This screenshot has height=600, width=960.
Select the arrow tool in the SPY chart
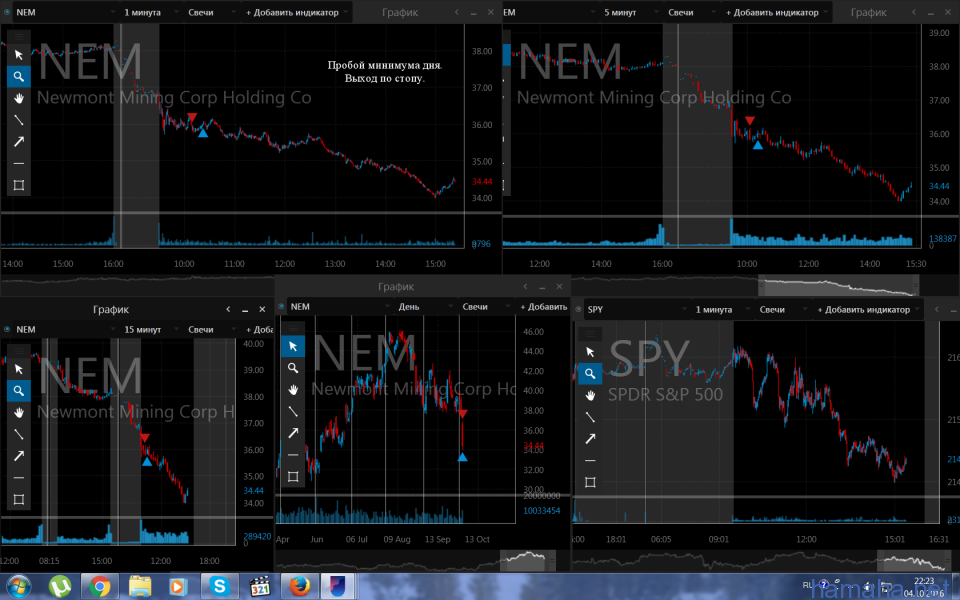coord(590,439)
